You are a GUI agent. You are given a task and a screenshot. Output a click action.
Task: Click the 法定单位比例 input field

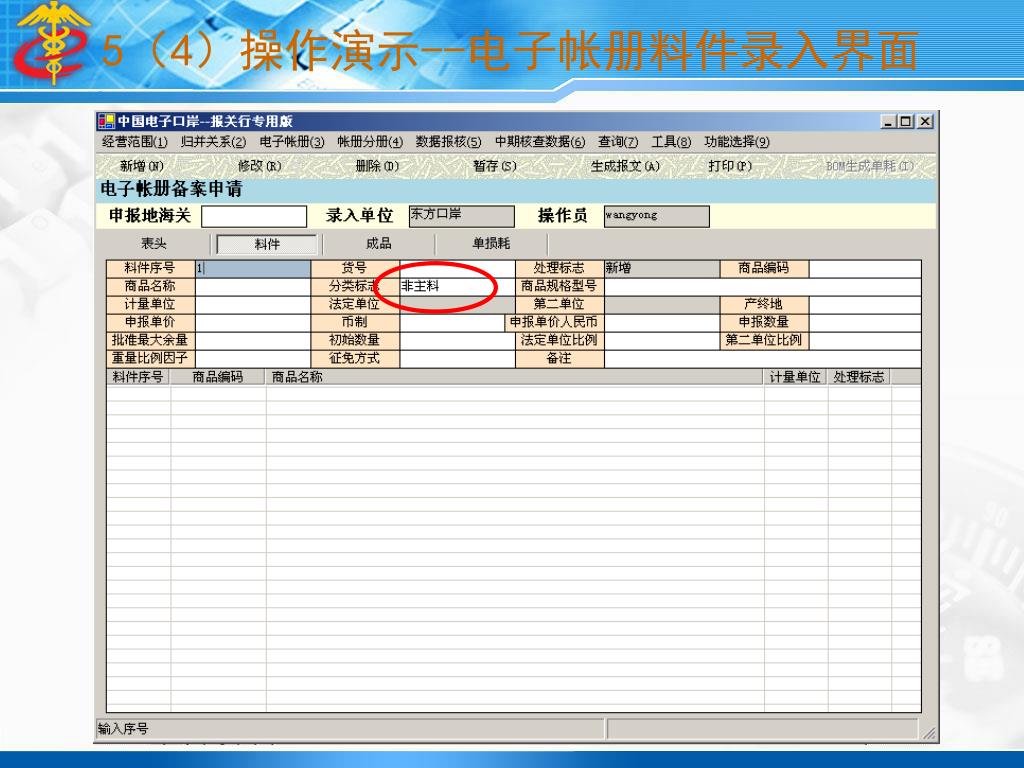662,340
